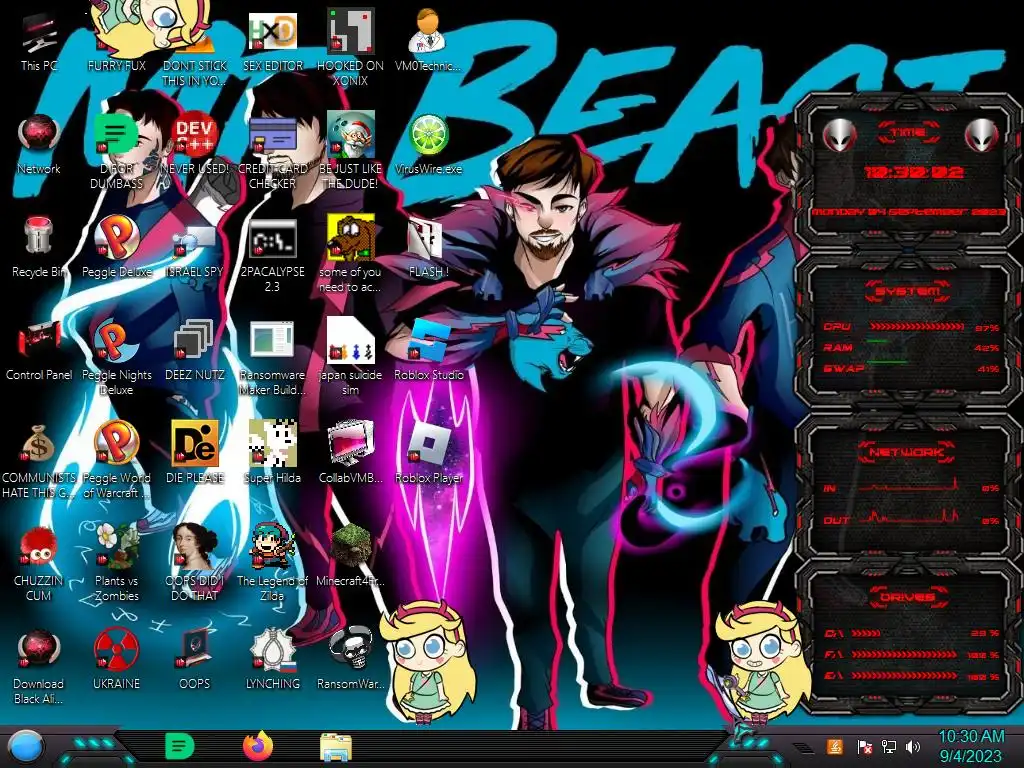
Task: Select the VirusWire.exe lime icon
Action: pyautogui.click(x=428, y=145)
